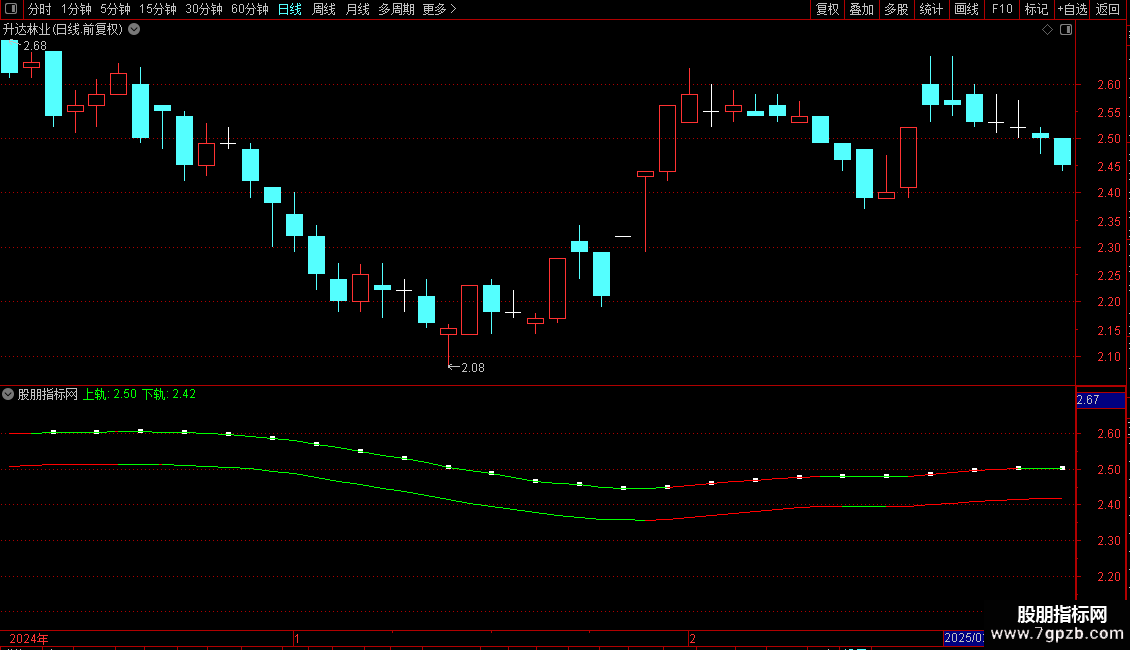Click the diamond icon above price chart
The image size is (1130, 650).
tap(1047, 30)
